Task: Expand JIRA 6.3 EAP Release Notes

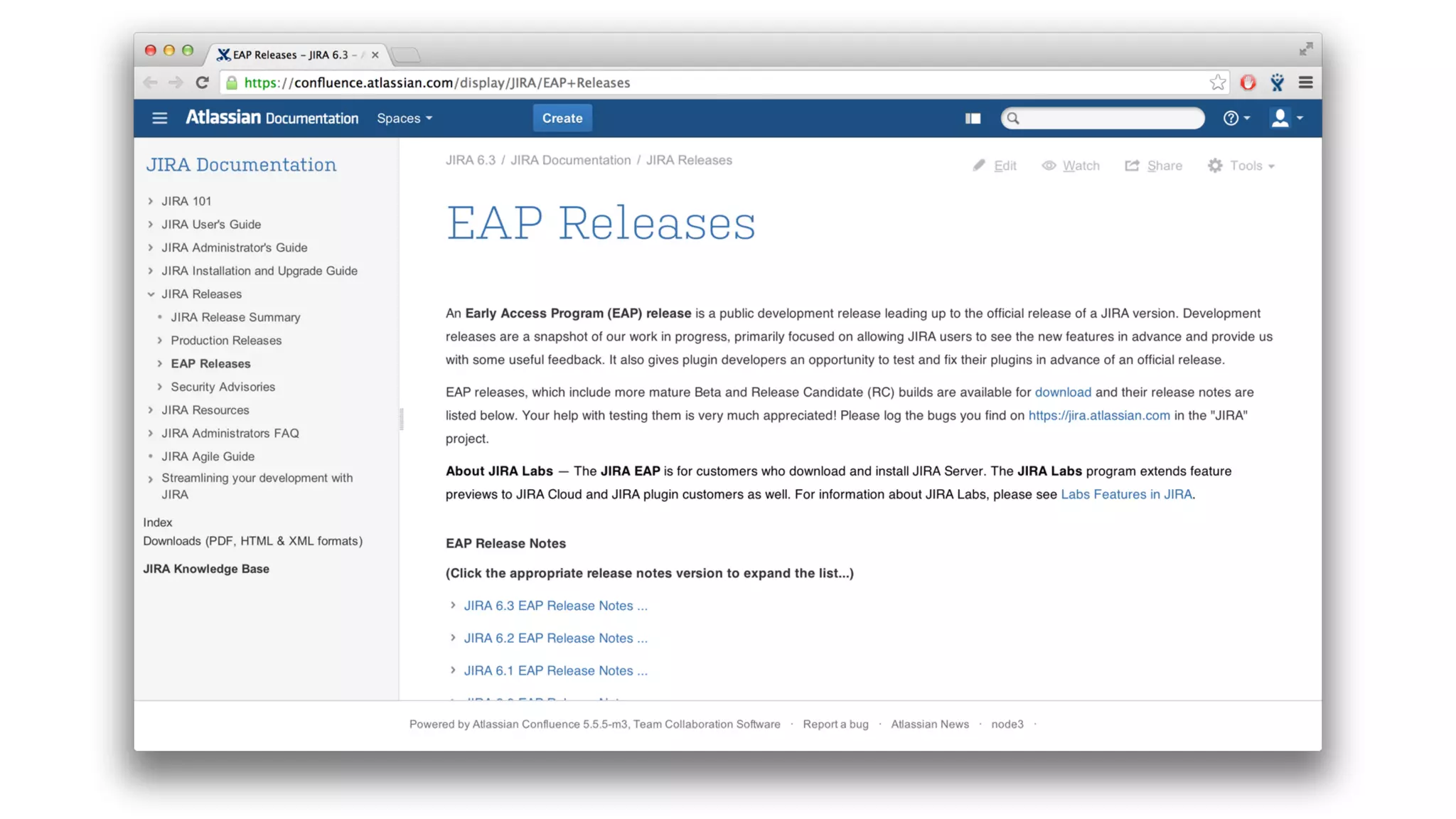Action: point(555,606)
